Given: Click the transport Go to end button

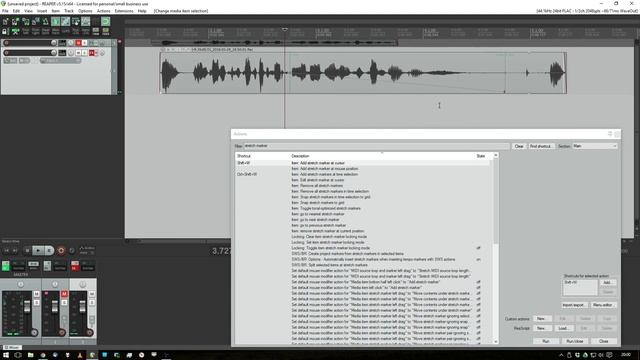Looking at the screenshot, I should coord(15,250).
